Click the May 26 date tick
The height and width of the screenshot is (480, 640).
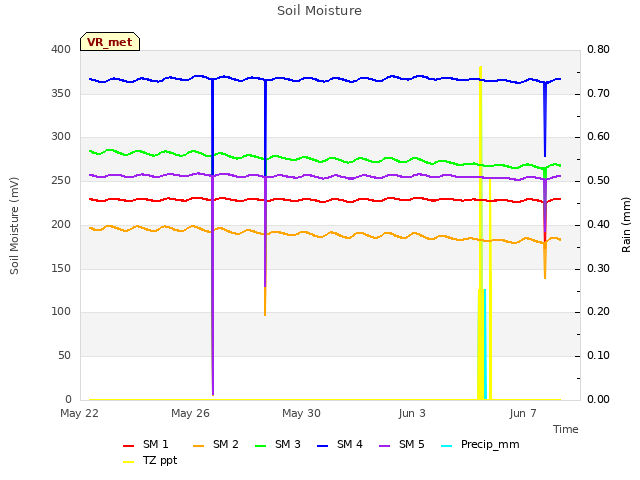tap(190, 413)
